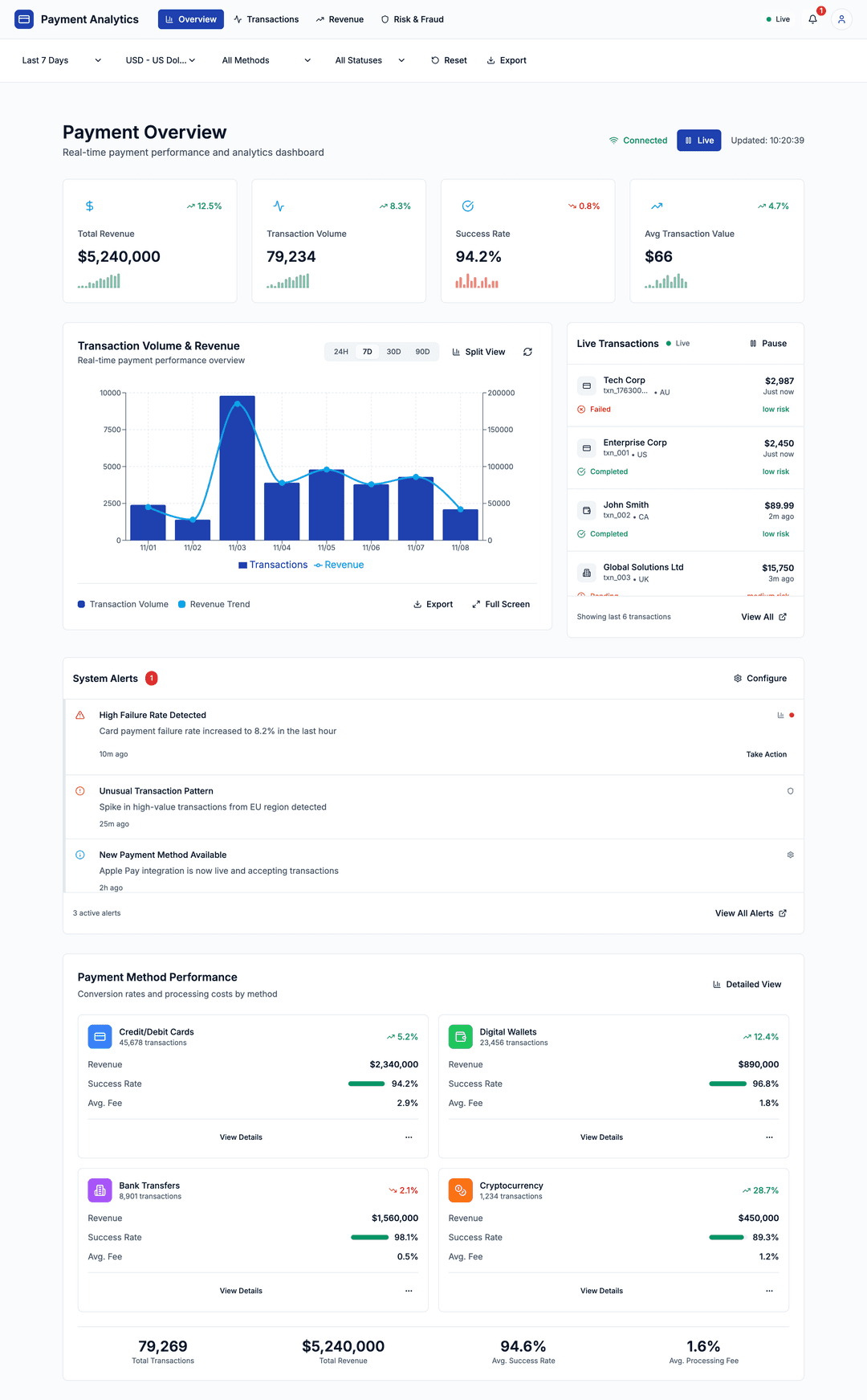The image size is (867, 1400).
Task: Toggle Split View on the chart
Action: (x=478, y=352)
